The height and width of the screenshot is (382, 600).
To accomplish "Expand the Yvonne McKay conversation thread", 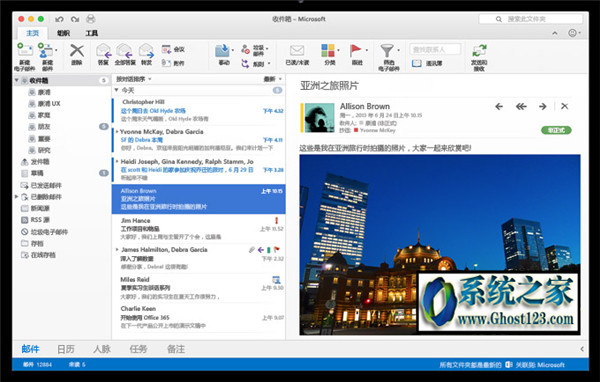I will 117,131.
